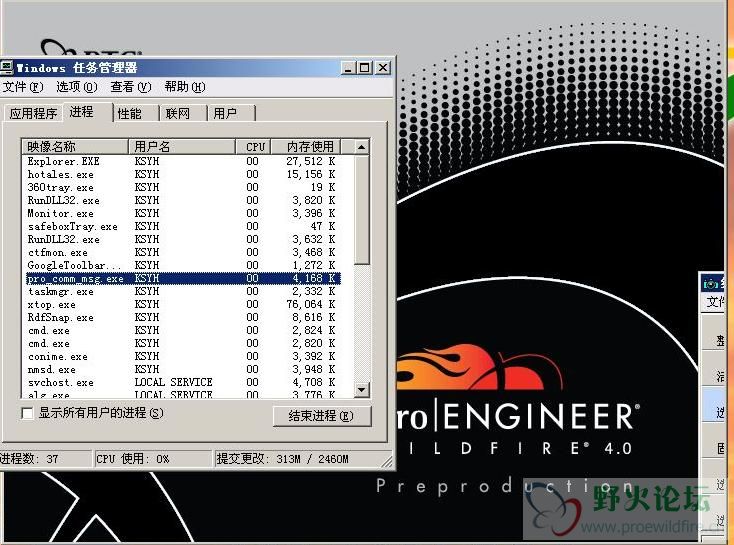Screen dimensions: 734x545
Task: Click the CPU 使用: 0% status entry
Action: 153,459
